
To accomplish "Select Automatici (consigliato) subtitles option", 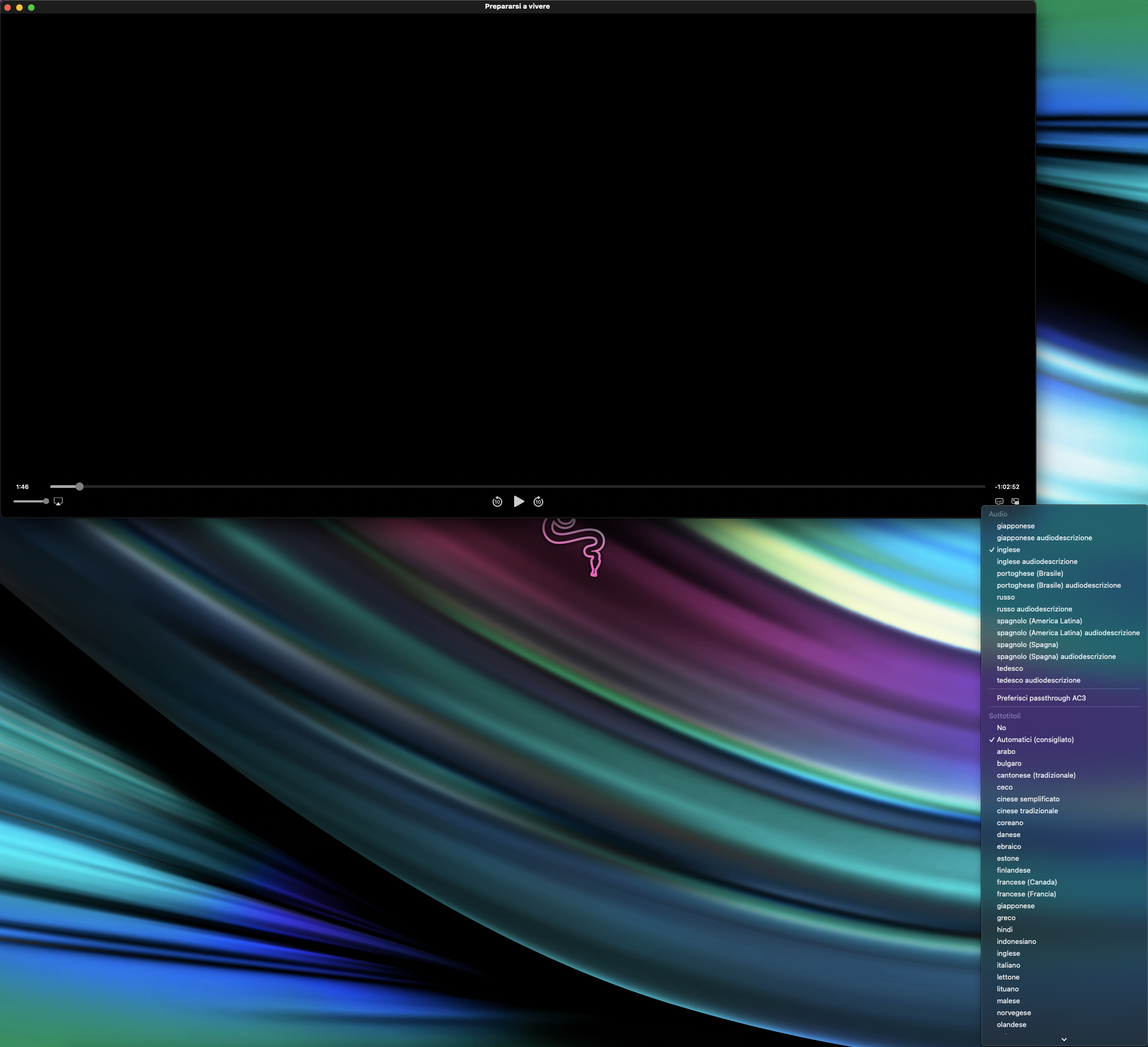I will point(1035,739).
